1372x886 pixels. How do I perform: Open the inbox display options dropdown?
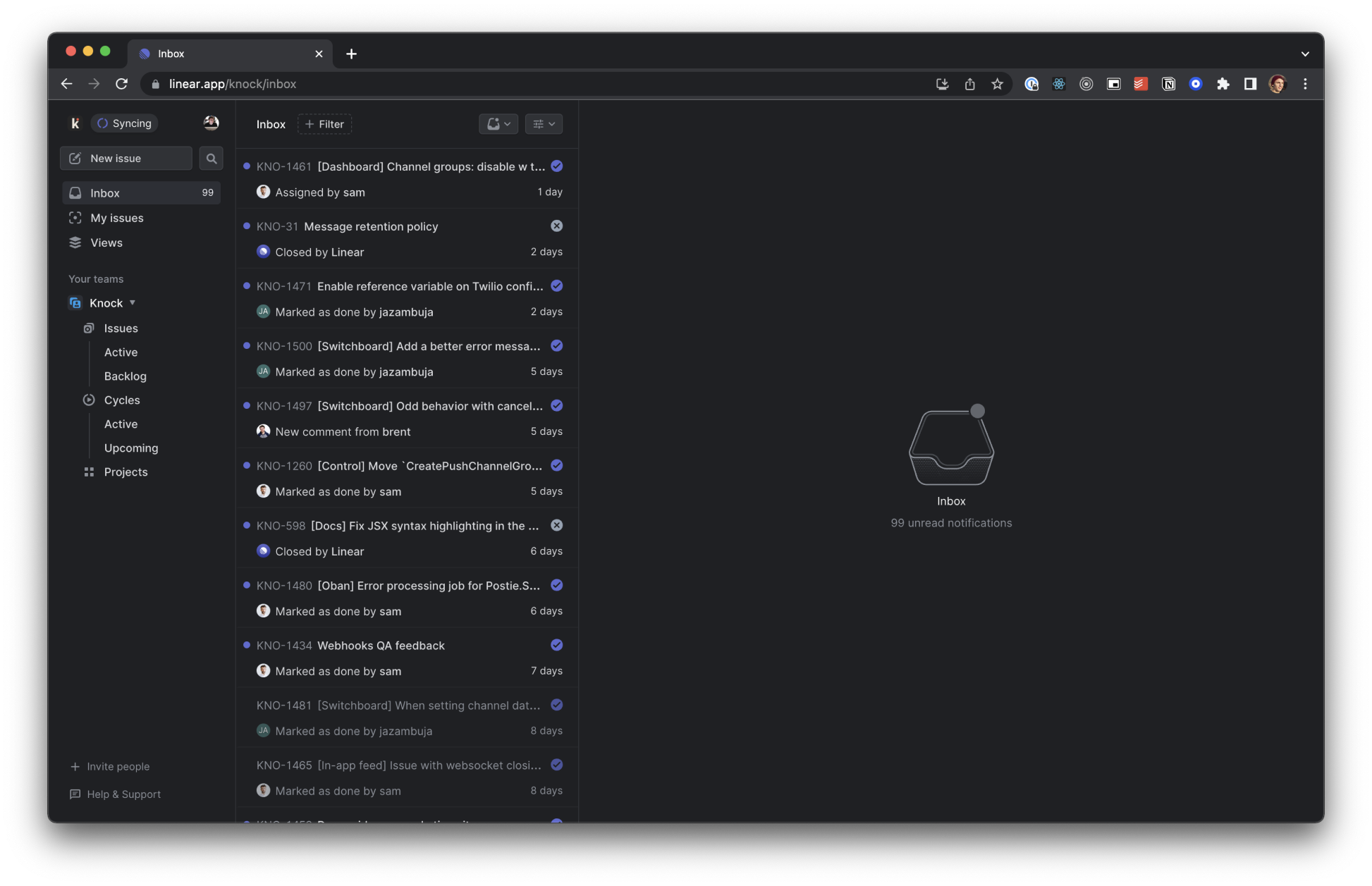(544, 123)
